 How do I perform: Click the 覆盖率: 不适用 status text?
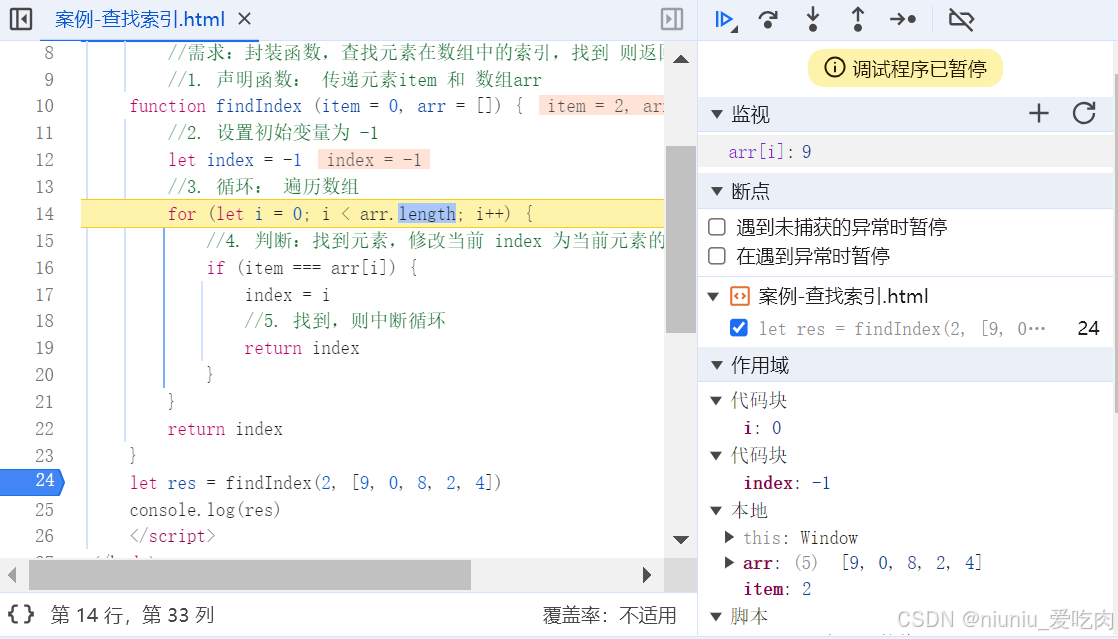[610, 615]
